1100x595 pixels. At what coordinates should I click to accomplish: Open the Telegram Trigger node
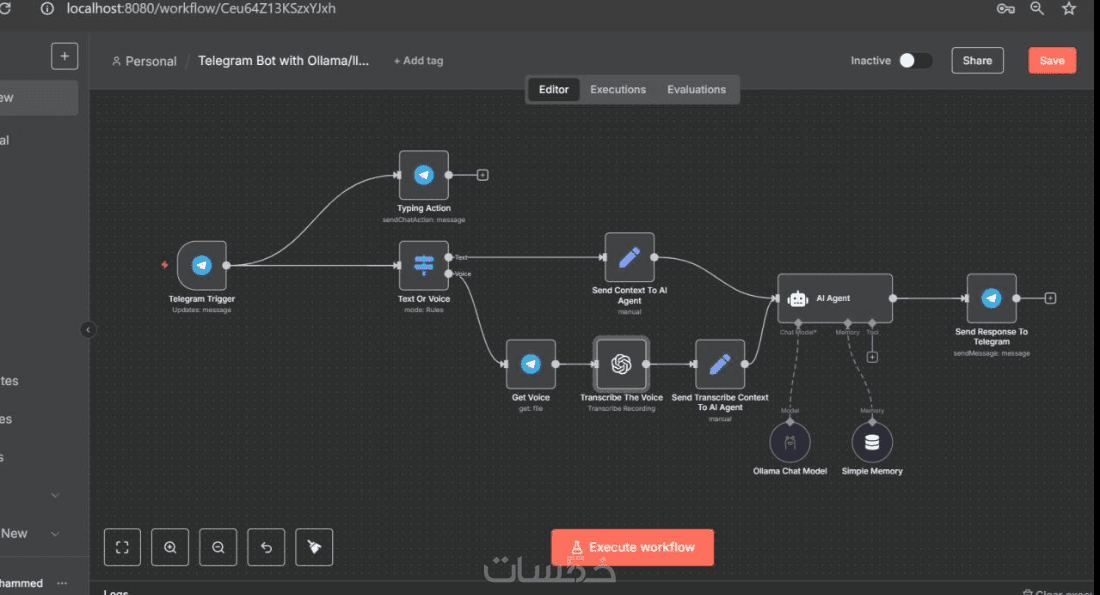tap(202, 265)
